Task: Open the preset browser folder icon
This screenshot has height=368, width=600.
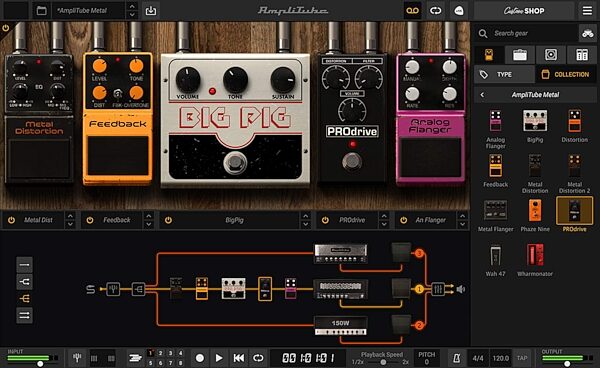Action: [x=41, y=10]
